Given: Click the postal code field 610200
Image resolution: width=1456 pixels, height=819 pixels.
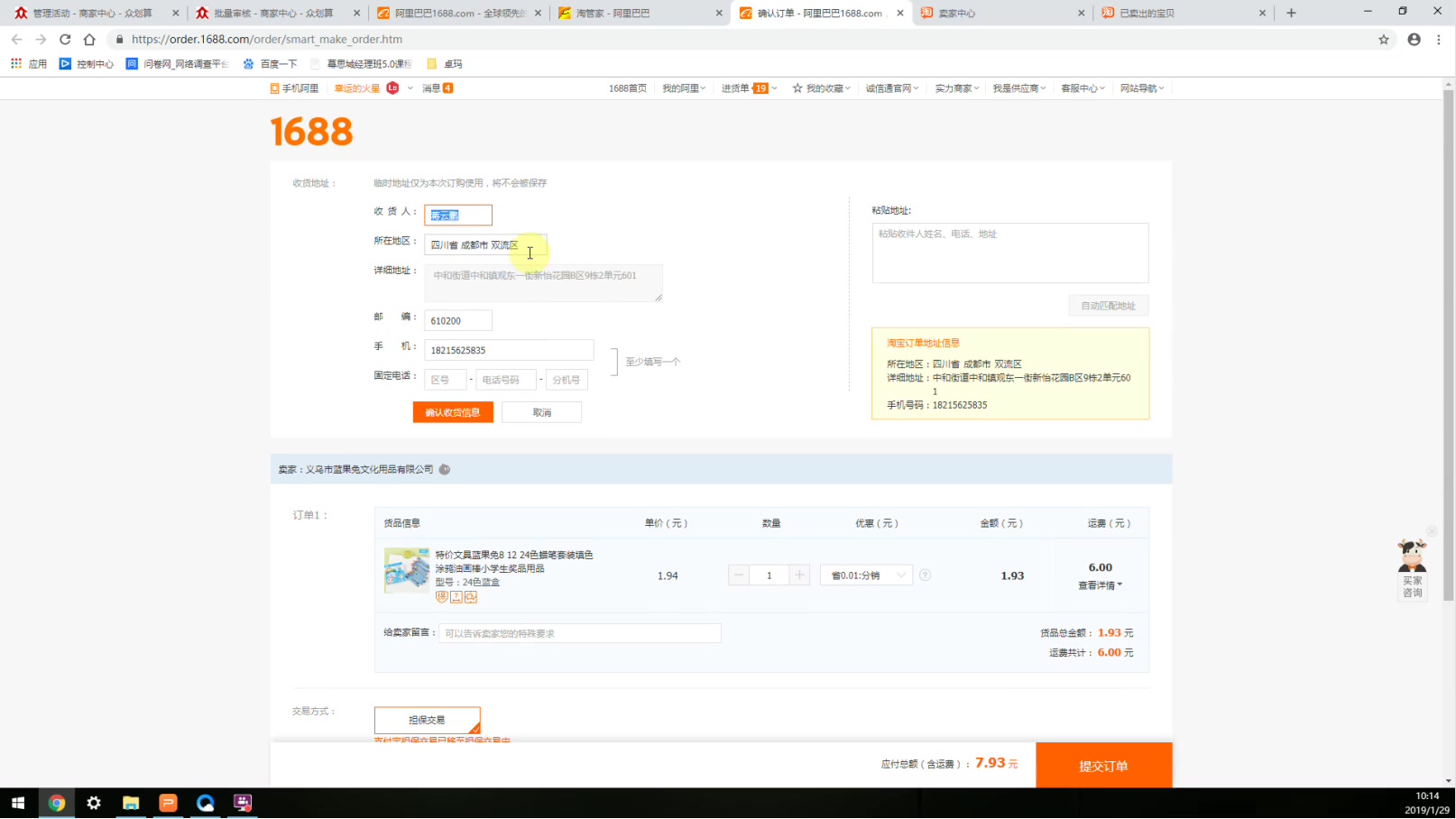Looking at the screenshot, I should 458,320.
